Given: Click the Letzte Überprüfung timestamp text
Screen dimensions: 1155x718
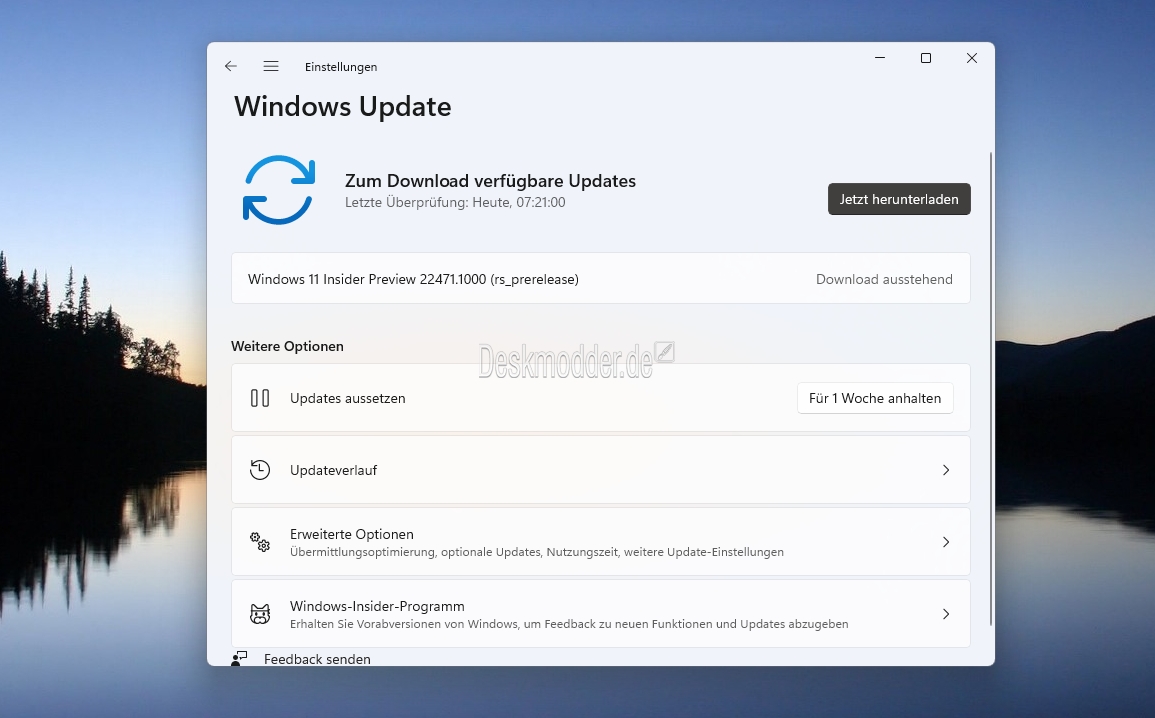Looking at the screenshot, I should [x=455, y=203].
